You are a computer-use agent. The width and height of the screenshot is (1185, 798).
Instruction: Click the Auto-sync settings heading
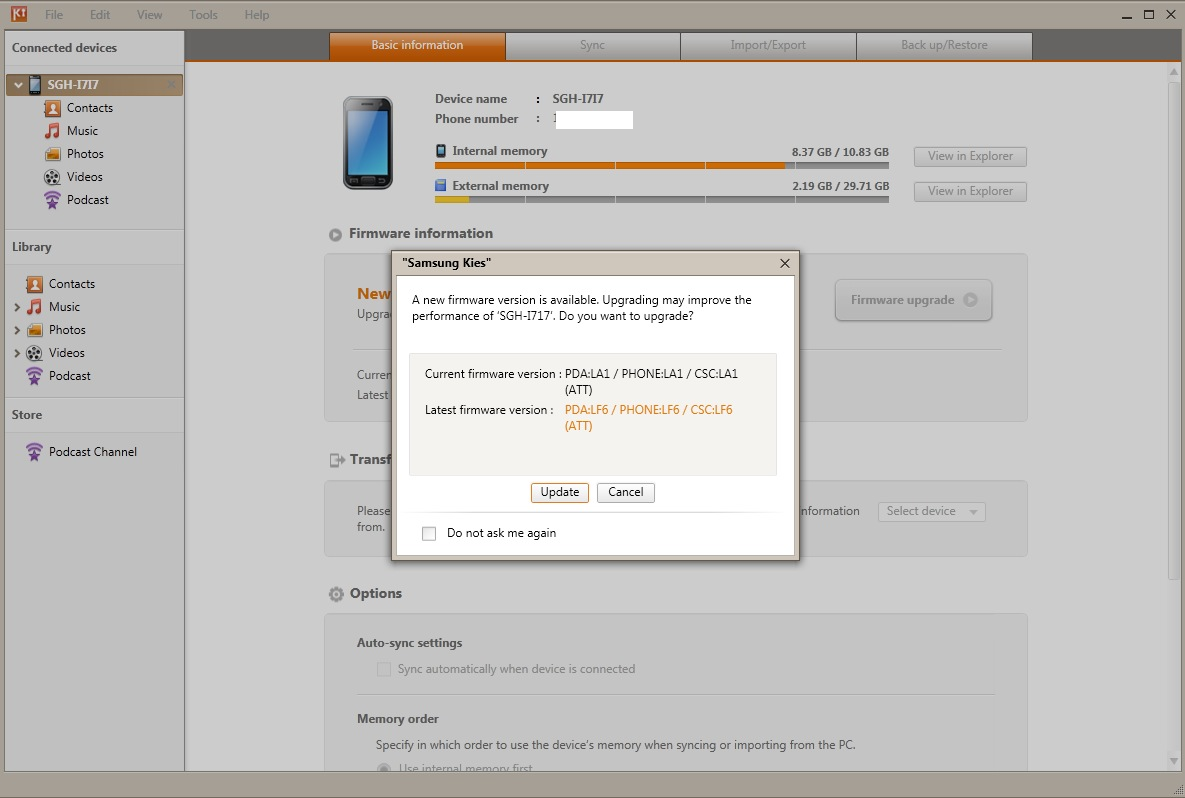tap(410, 643)
